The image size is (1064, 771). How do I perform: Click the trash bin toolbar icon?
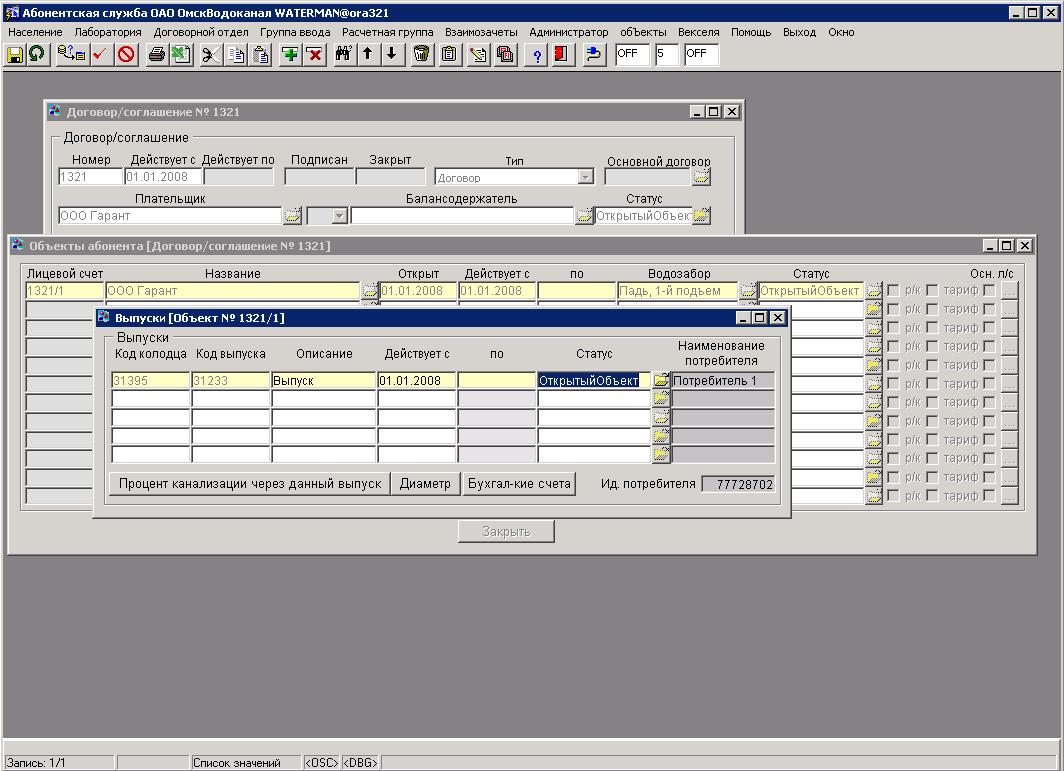coord(422,54)
